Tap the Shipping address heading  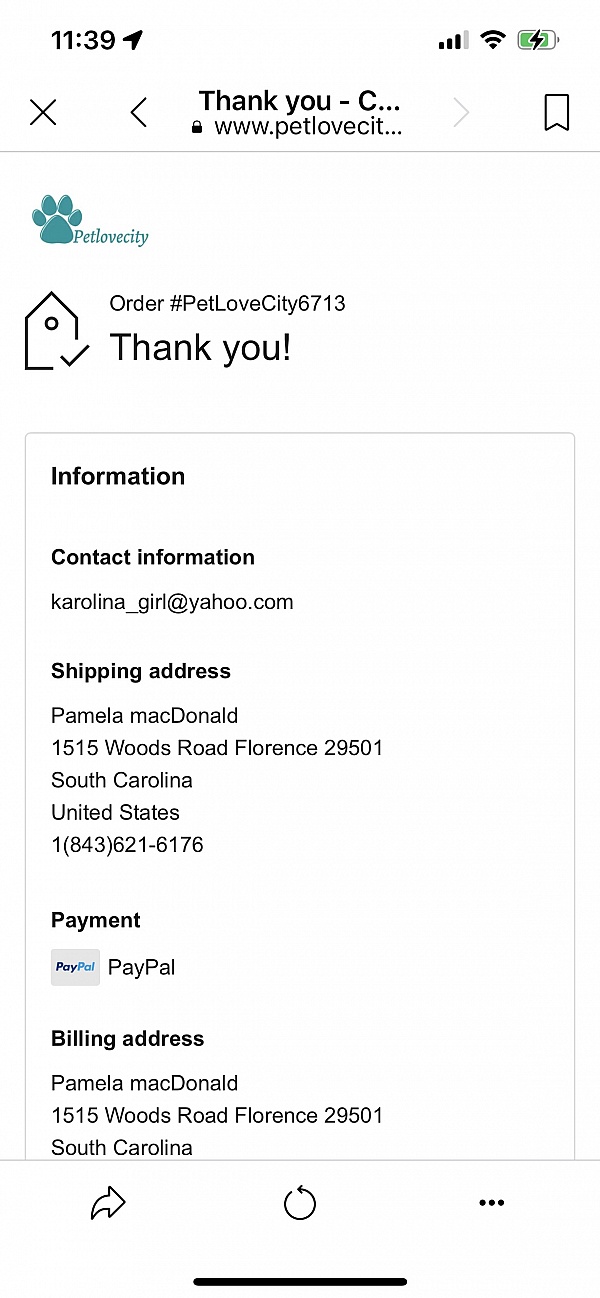click(x=141, y=671)
